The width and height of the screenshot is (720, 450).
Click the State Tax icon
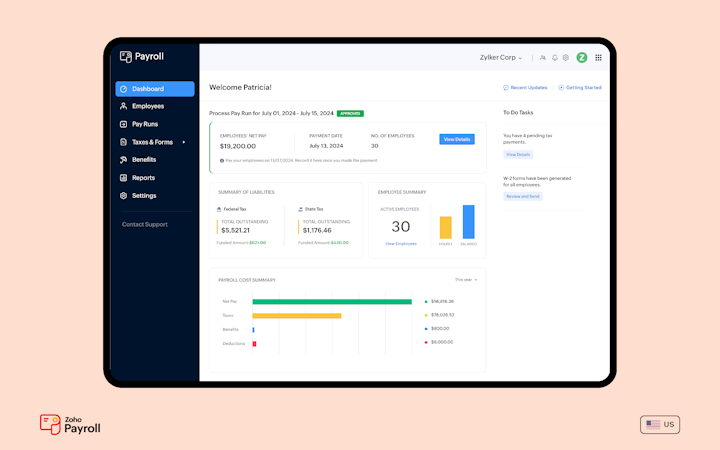[300, 209]
